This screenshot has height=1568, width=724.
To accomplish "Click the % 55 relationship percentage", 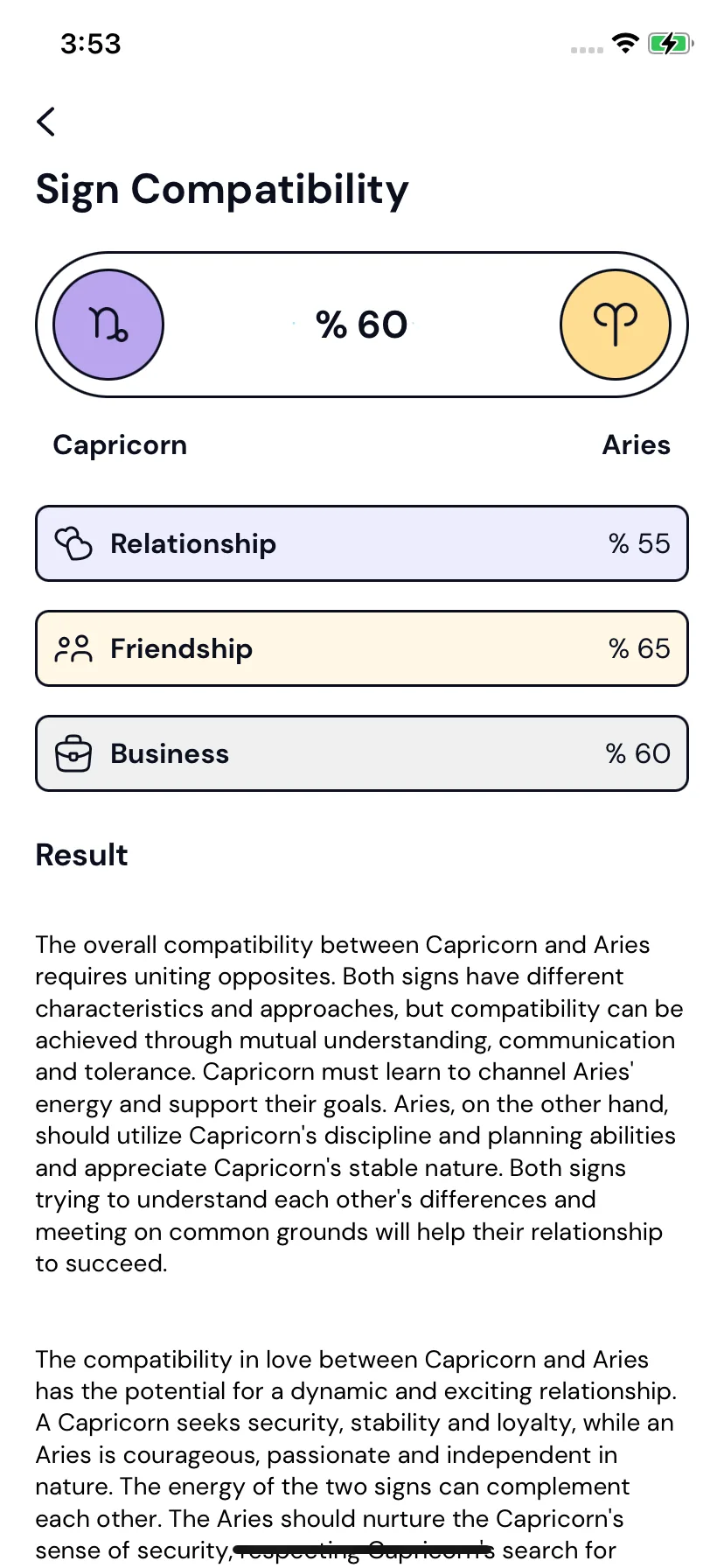I will coord(639,543).
